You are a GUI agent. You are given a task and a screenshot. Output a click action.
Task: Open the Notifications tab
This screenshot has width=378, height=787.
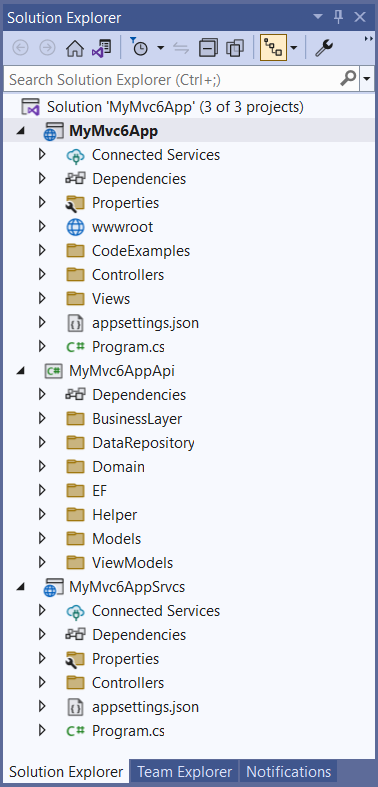tap(289, 771)
